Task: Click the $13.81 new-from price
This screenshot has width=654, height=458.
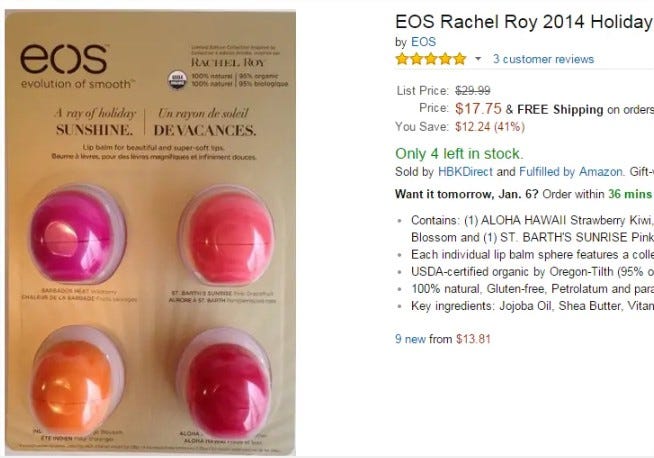Action: click(473, 339)
